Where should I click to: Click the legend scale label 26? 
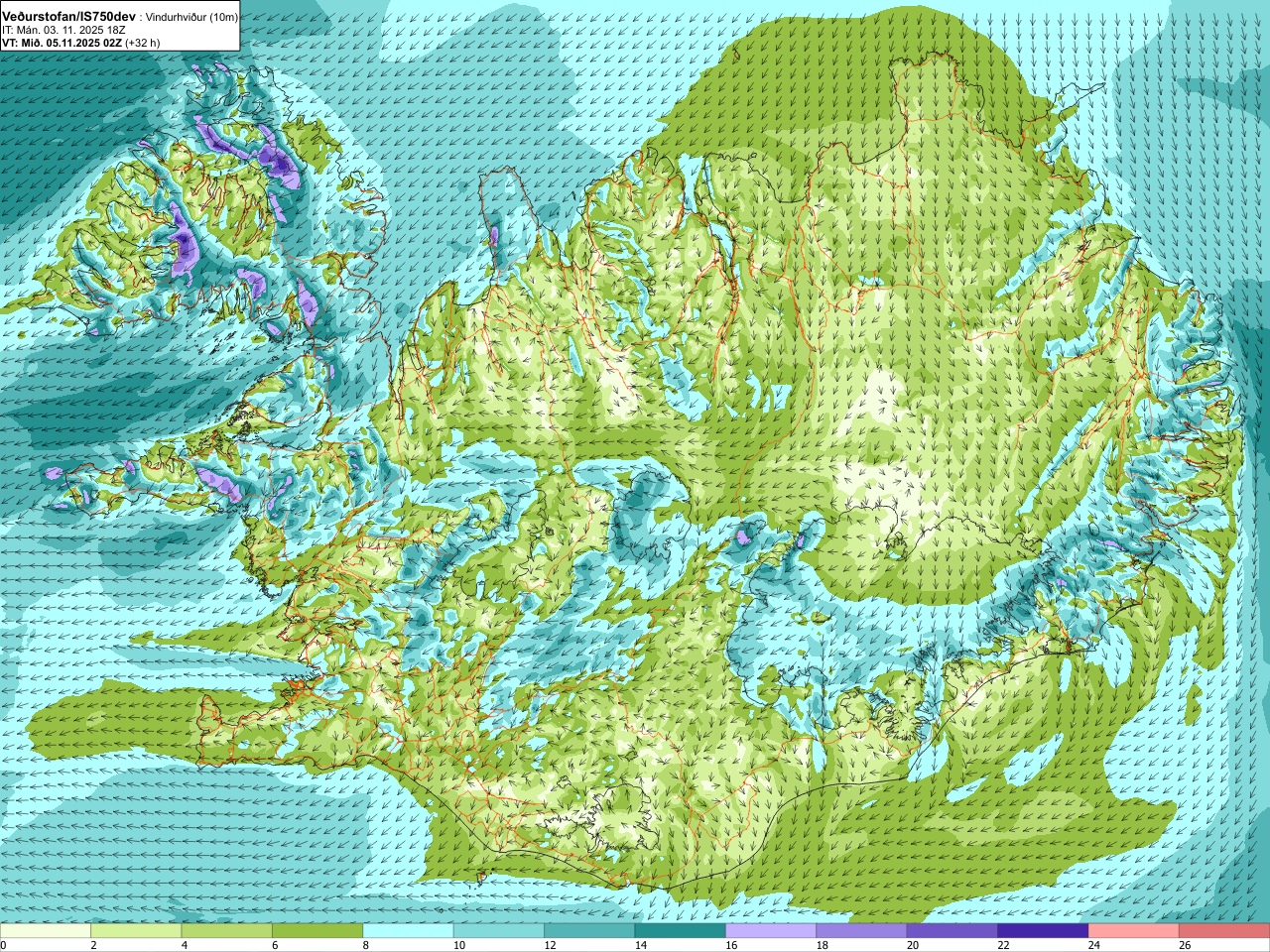click(1185, 945)
